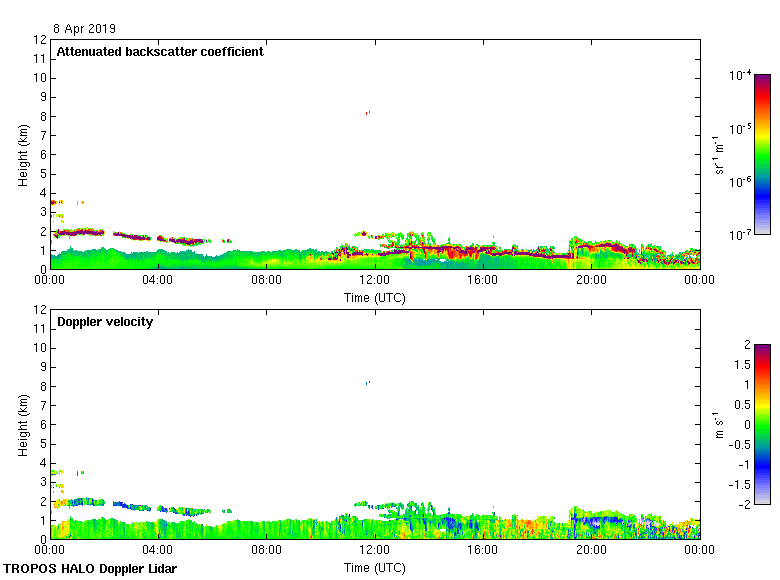The image size is (780, 580).
Task: Click the -2 label on the velocity color bar
Action: [x=743, y=503]
